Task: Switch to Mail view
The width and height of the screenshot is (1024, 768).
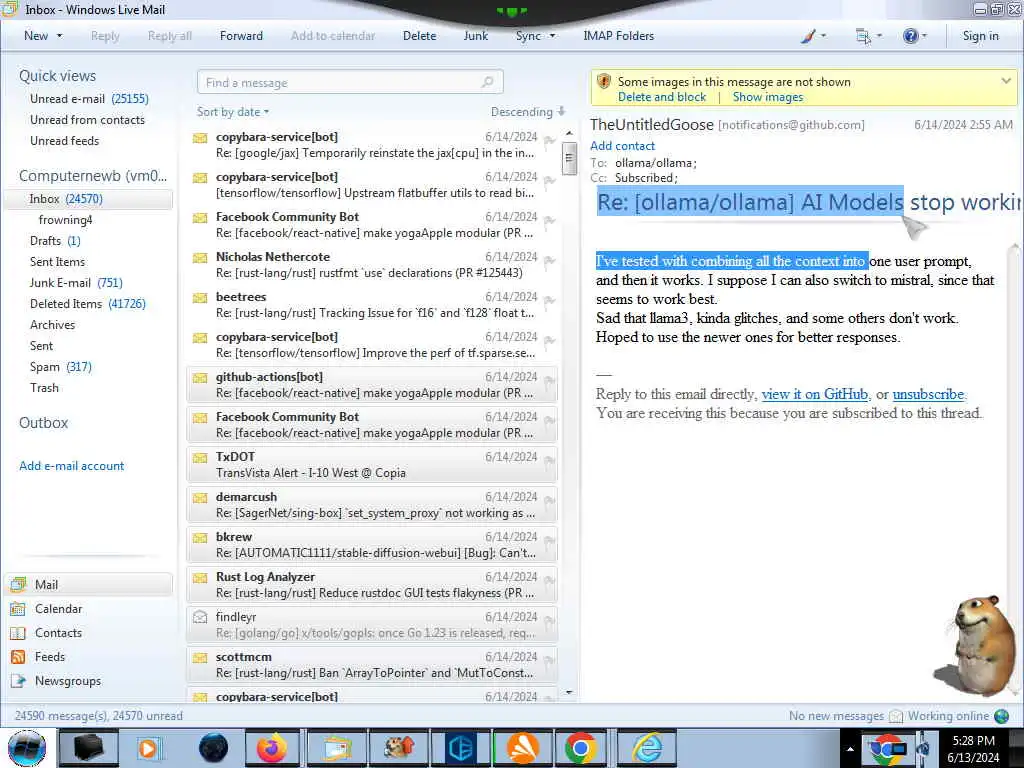Action: [88, 584]
